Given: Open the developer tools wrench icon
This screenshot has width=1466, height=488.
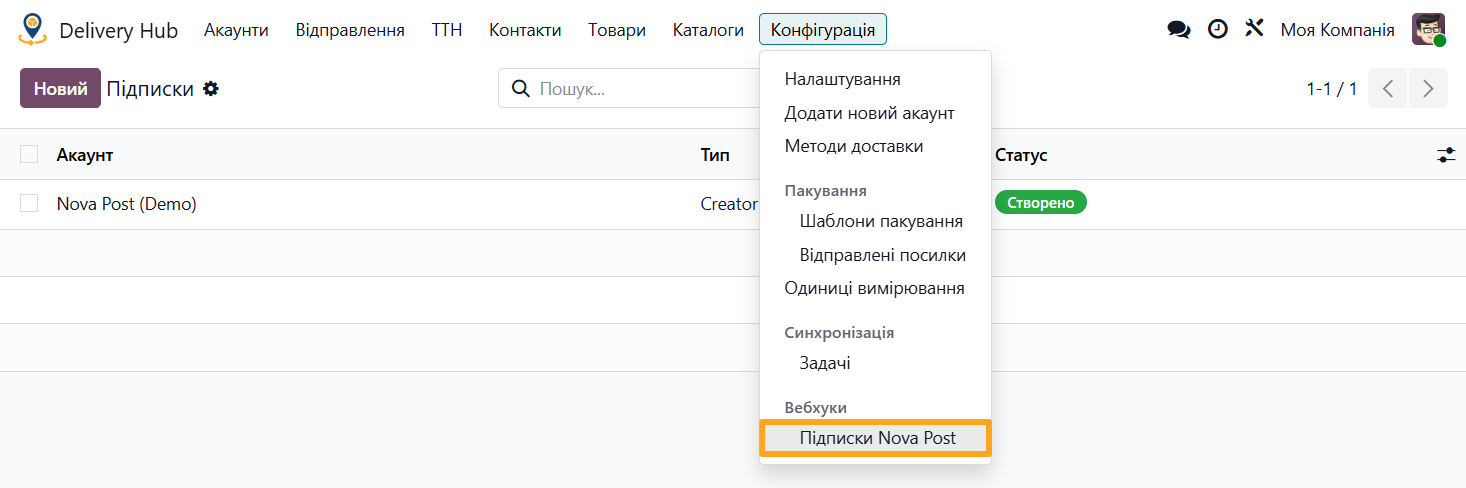Looking at the screenshot, I should (x=1254, y=29).
